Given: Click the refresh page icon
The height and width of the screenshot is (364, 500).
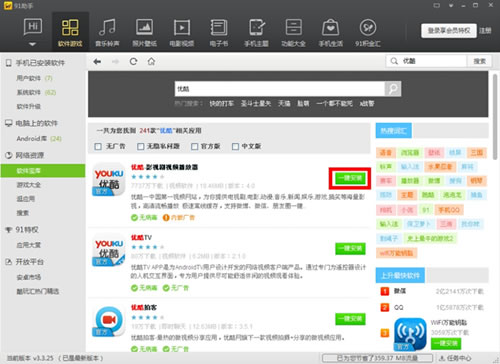Looking at the screenshot, I should pyautogui.click(x=133, y=61).
